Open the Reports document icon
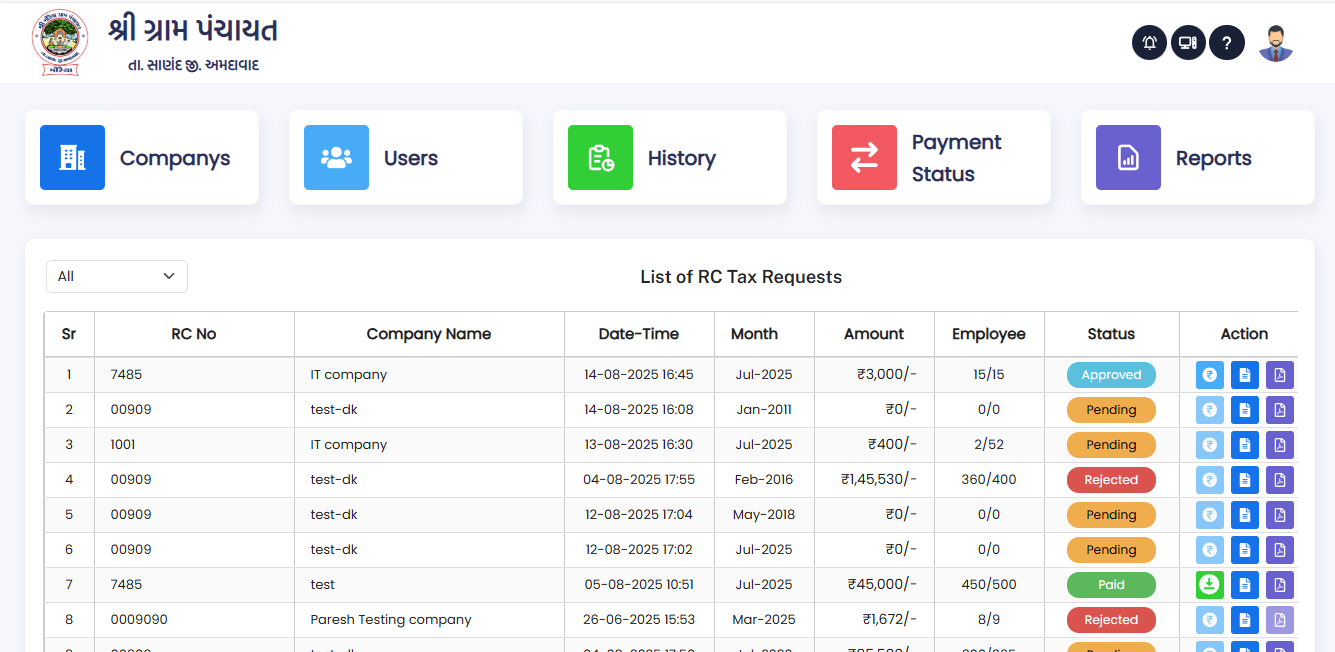The image size is (1335, 652). coord(1128,157)
